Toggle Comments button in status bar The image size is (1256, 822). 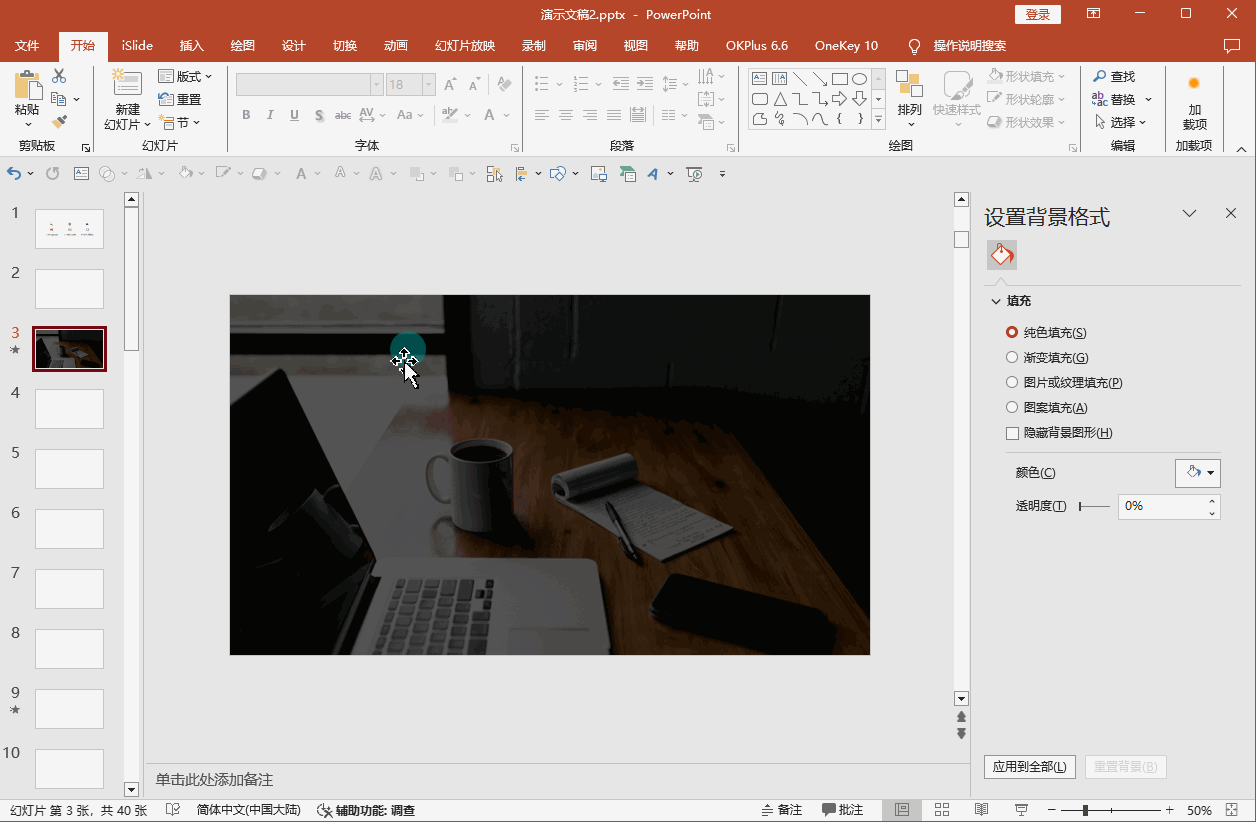click(x=843, y=810)
